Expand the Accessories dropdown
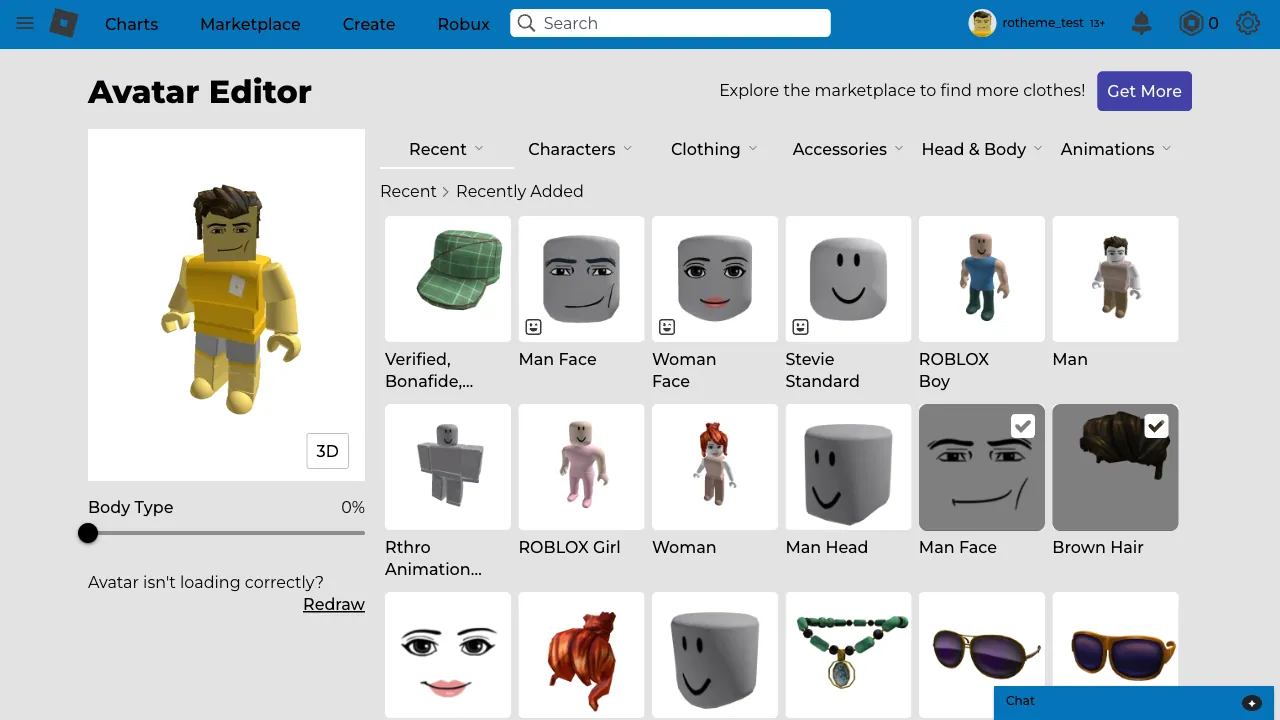Image resolution: width=1280 pixels, height=720 pixels. coord(847,149)
